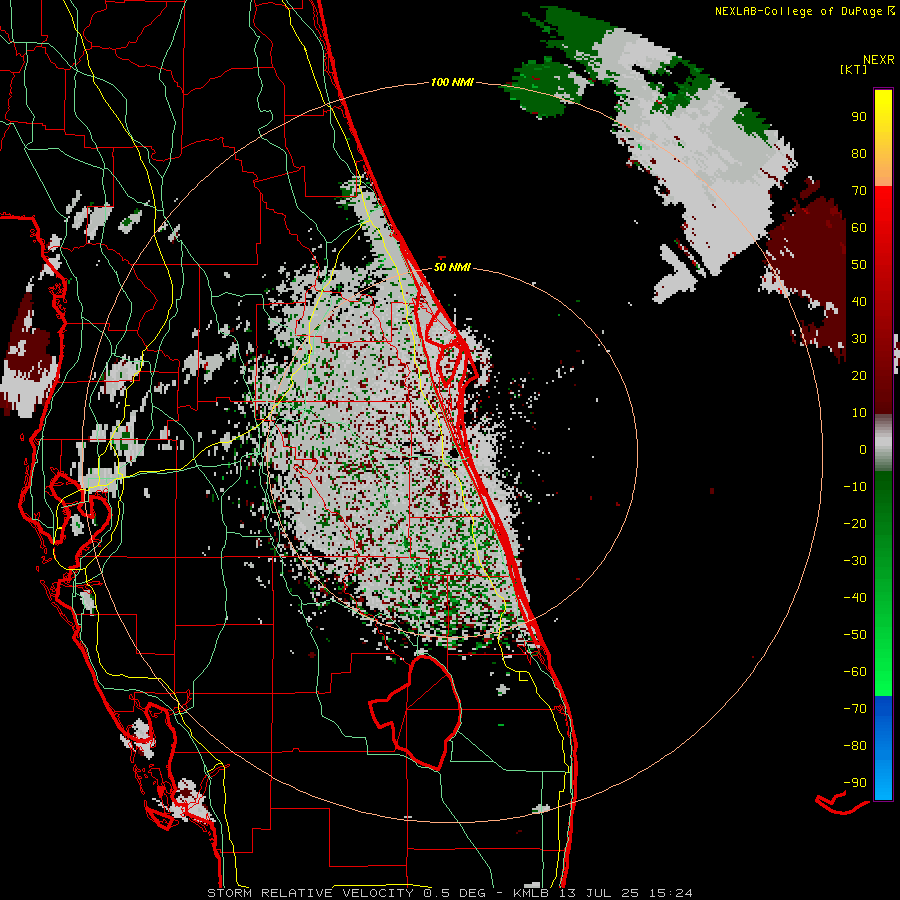This screenshot has height=900, width=900.
Task: Click the 0 value on the velocity scale
Action: click(x=863, y=450)
